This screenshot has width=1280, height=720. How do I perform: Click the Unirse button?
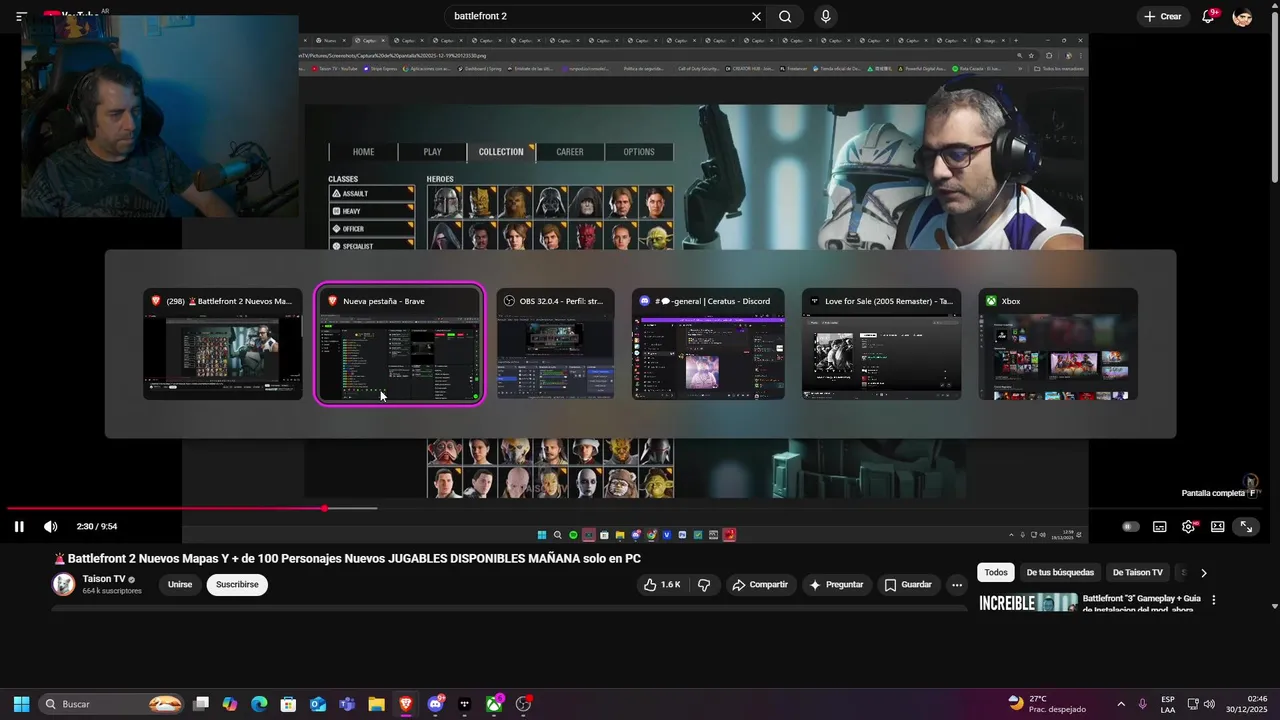180,585
